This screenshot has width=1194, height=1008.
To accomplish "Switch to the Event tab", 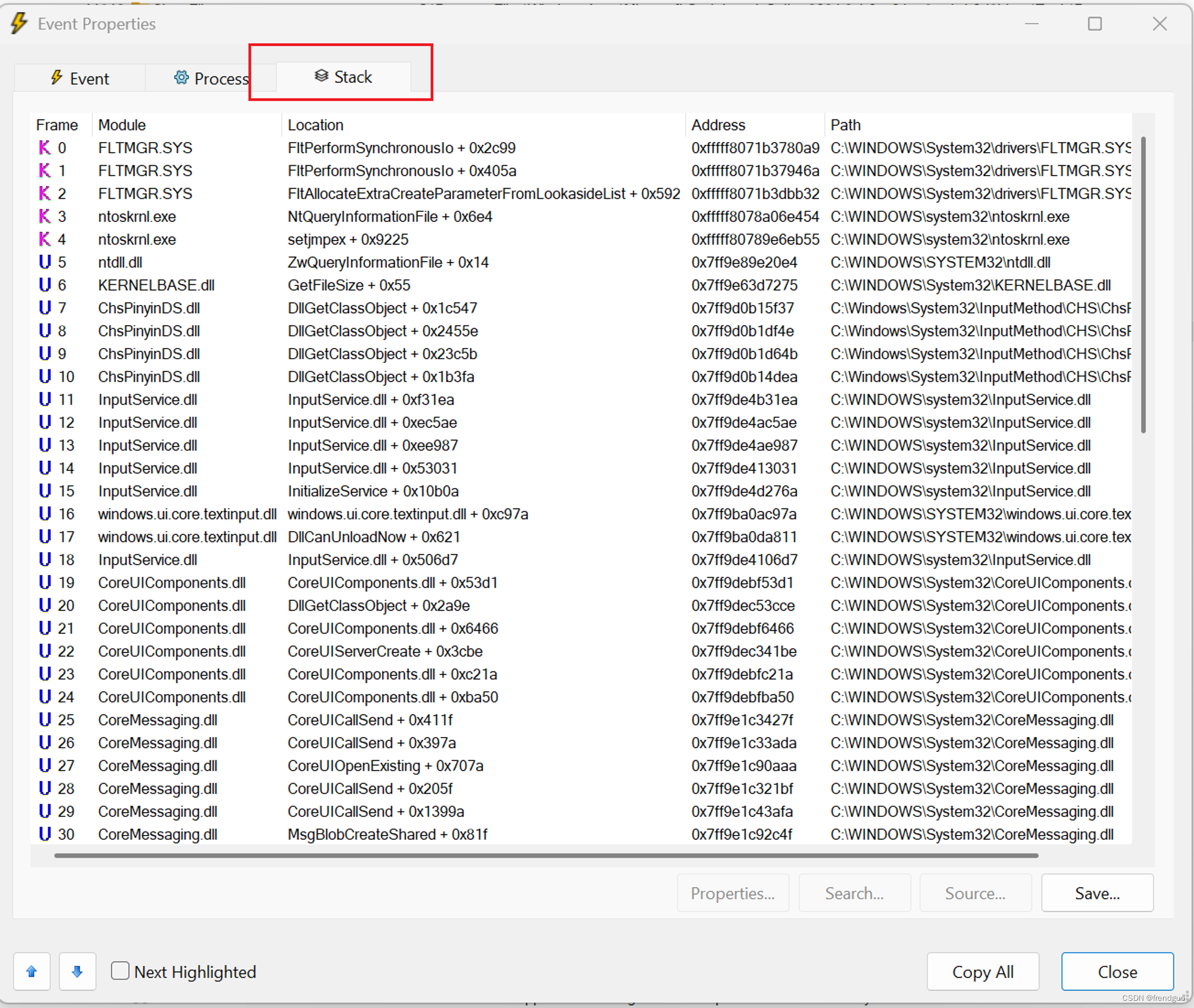I will click(x=80, y=78).
